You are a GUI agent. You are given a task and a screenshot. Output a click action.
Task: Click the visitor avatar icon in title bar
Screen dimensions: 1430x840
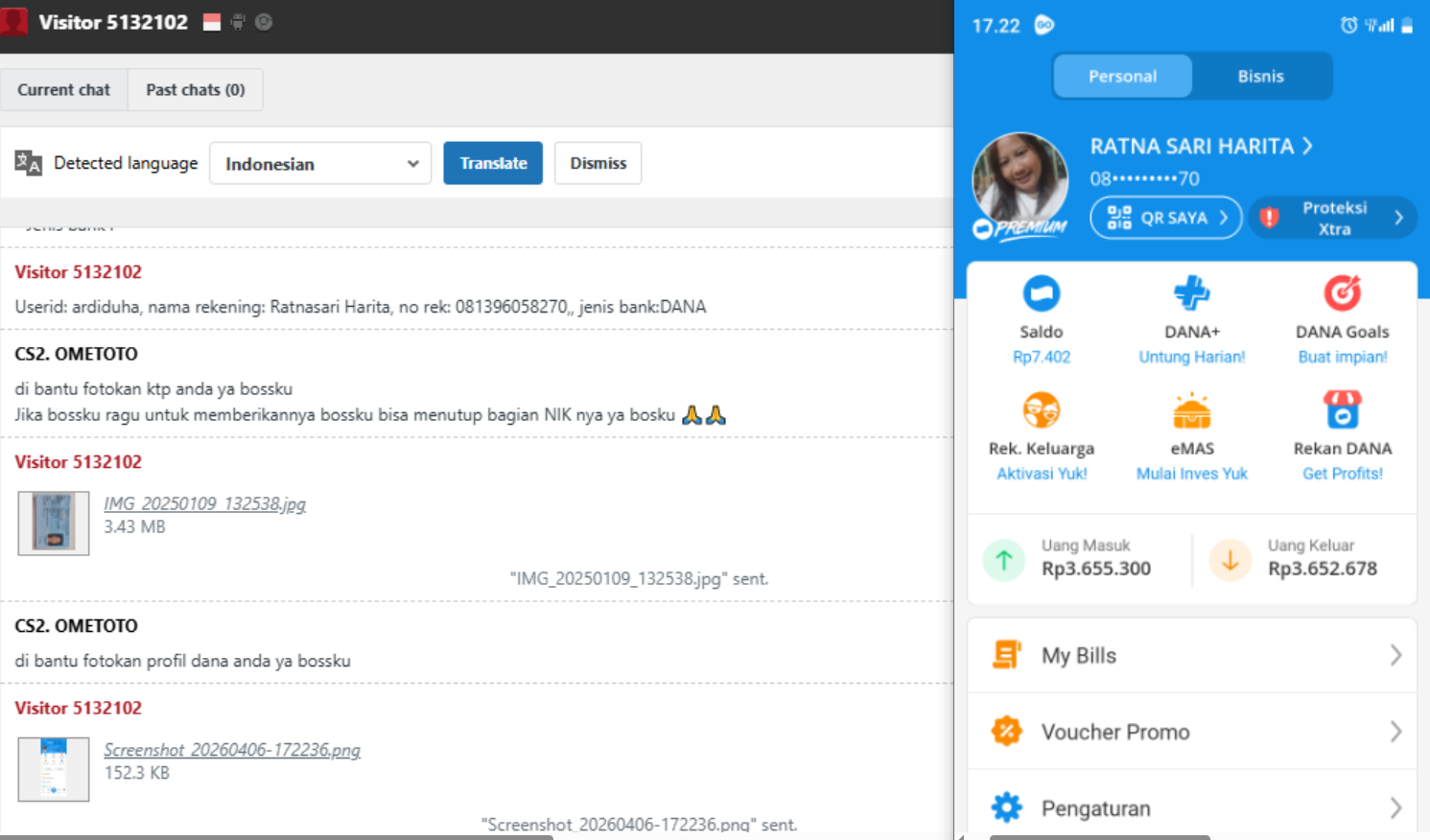(x=13, y=21)
